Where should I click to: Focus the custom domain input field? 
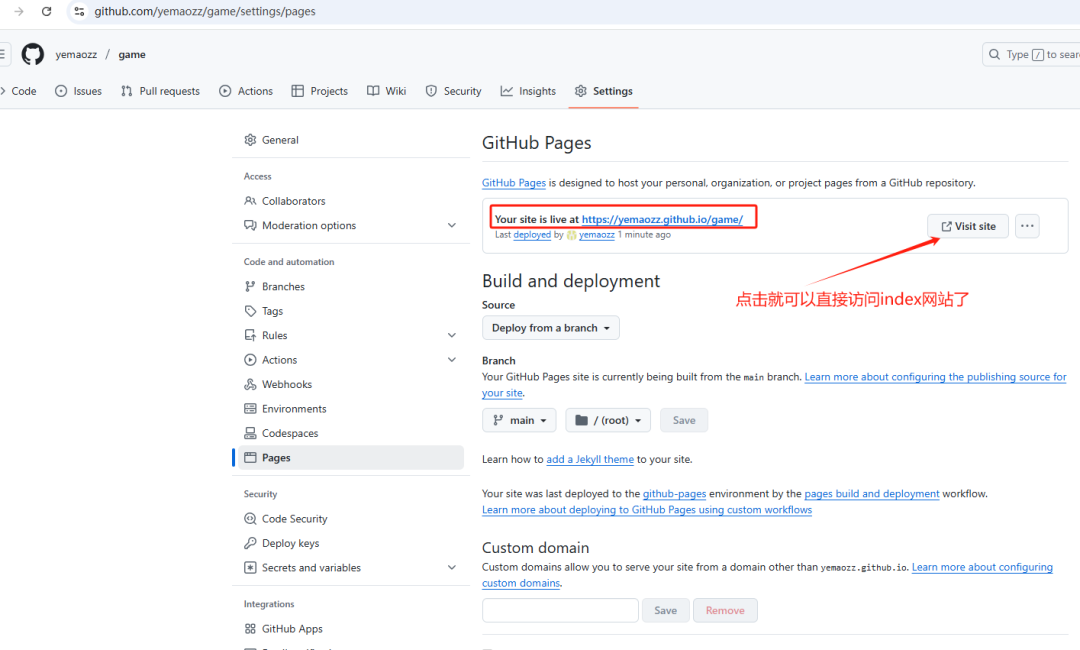pyautogui.click(x=560, y=610)
